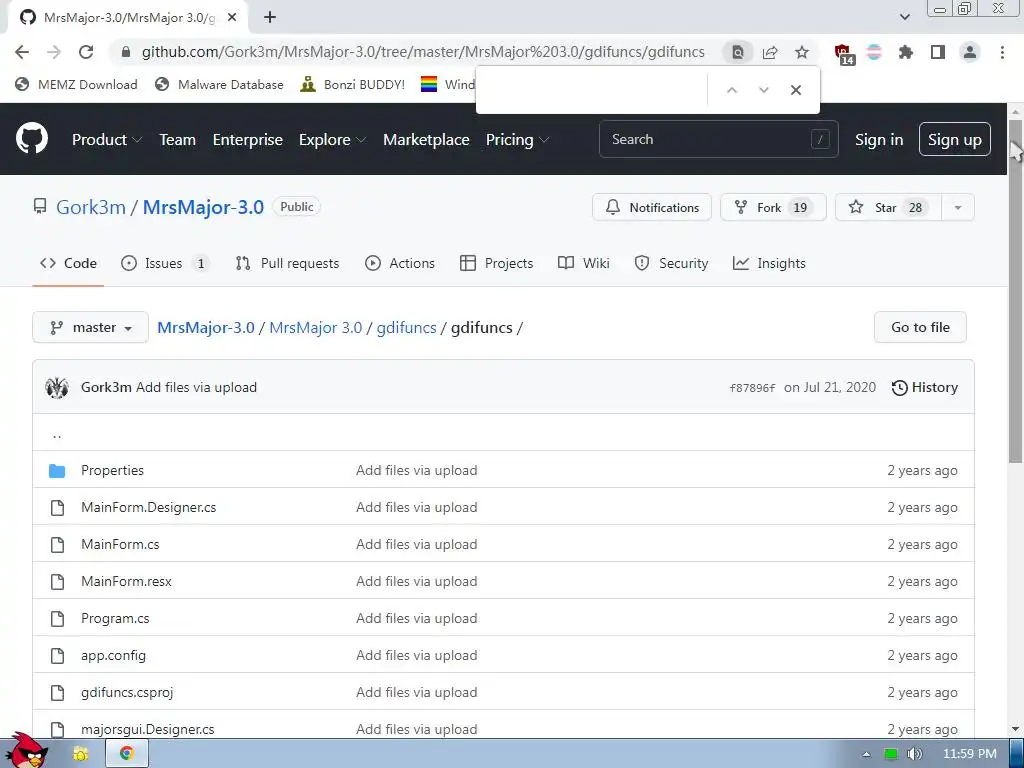Expand the Product menu
Image resolution: width=1024 pixels, height=768 pixels.
point(107,140)
